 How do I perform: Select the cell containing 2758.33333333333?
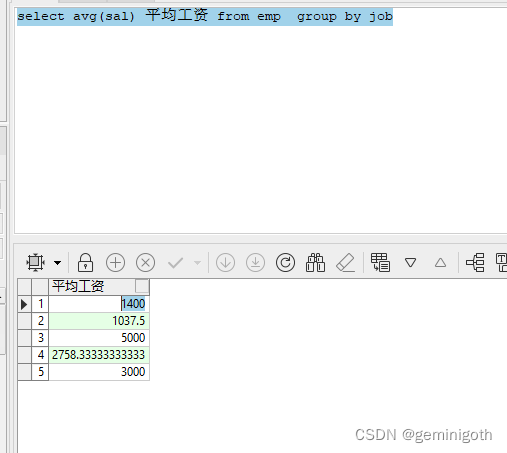point(99,355)
